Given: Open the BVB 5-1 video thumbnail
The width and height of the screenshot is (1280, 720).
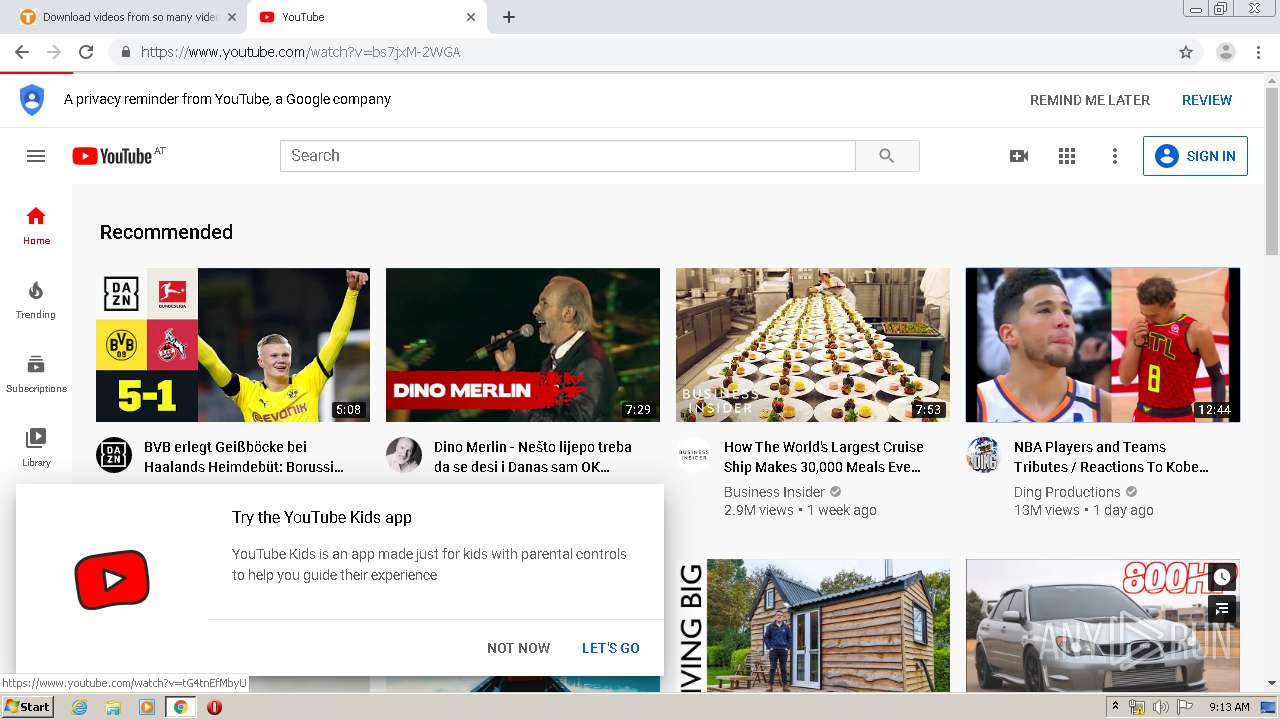Looking at the screenshot, I should tap(233, 345).
